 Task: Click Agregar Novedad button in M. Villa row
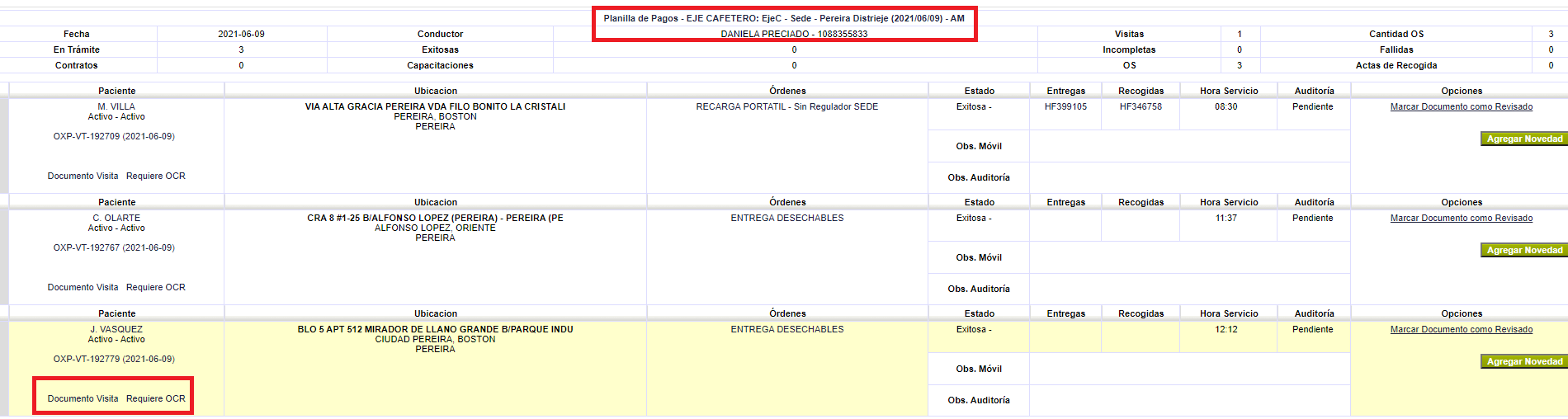[x=1524, y=139]
